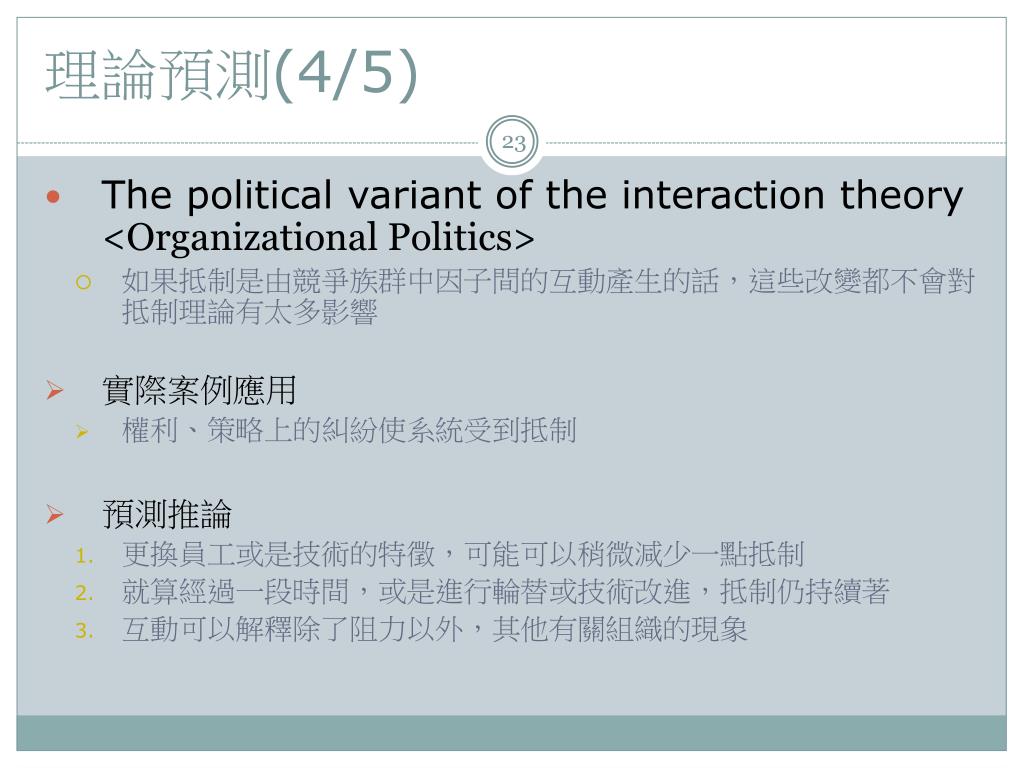Image resolution: width=1024 pixels, height=768 pixels.
Task: Click the sentence starting with 互動可以解釋
Action: 434,630
